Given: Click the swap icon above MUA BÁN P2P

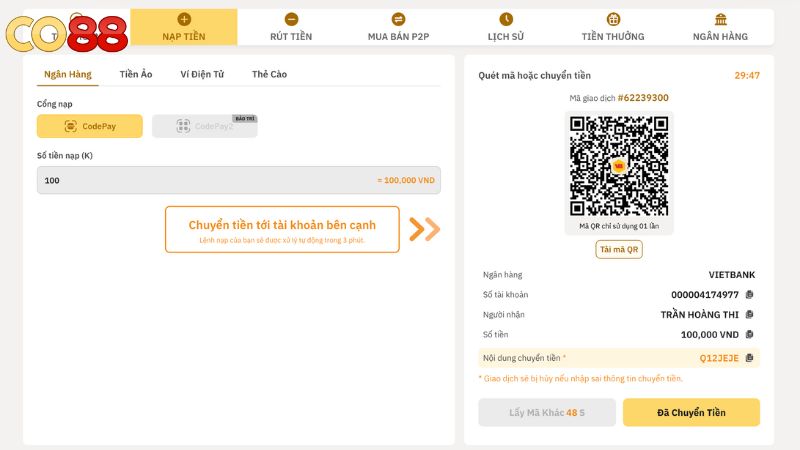Looking at the screenshot, I should tap(398, 19).
